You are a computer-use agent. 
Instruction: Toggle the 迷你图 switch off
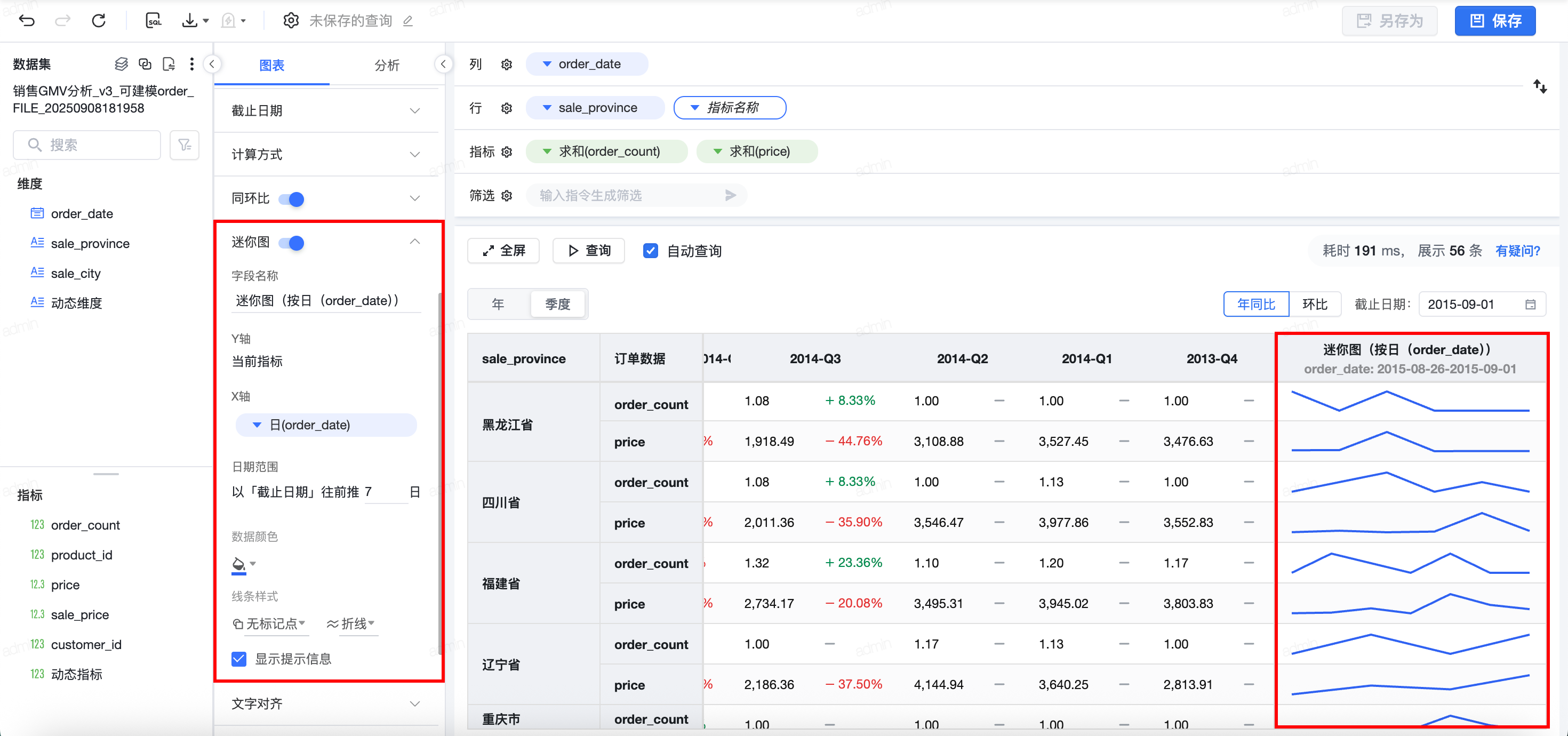tap(292, 243)
